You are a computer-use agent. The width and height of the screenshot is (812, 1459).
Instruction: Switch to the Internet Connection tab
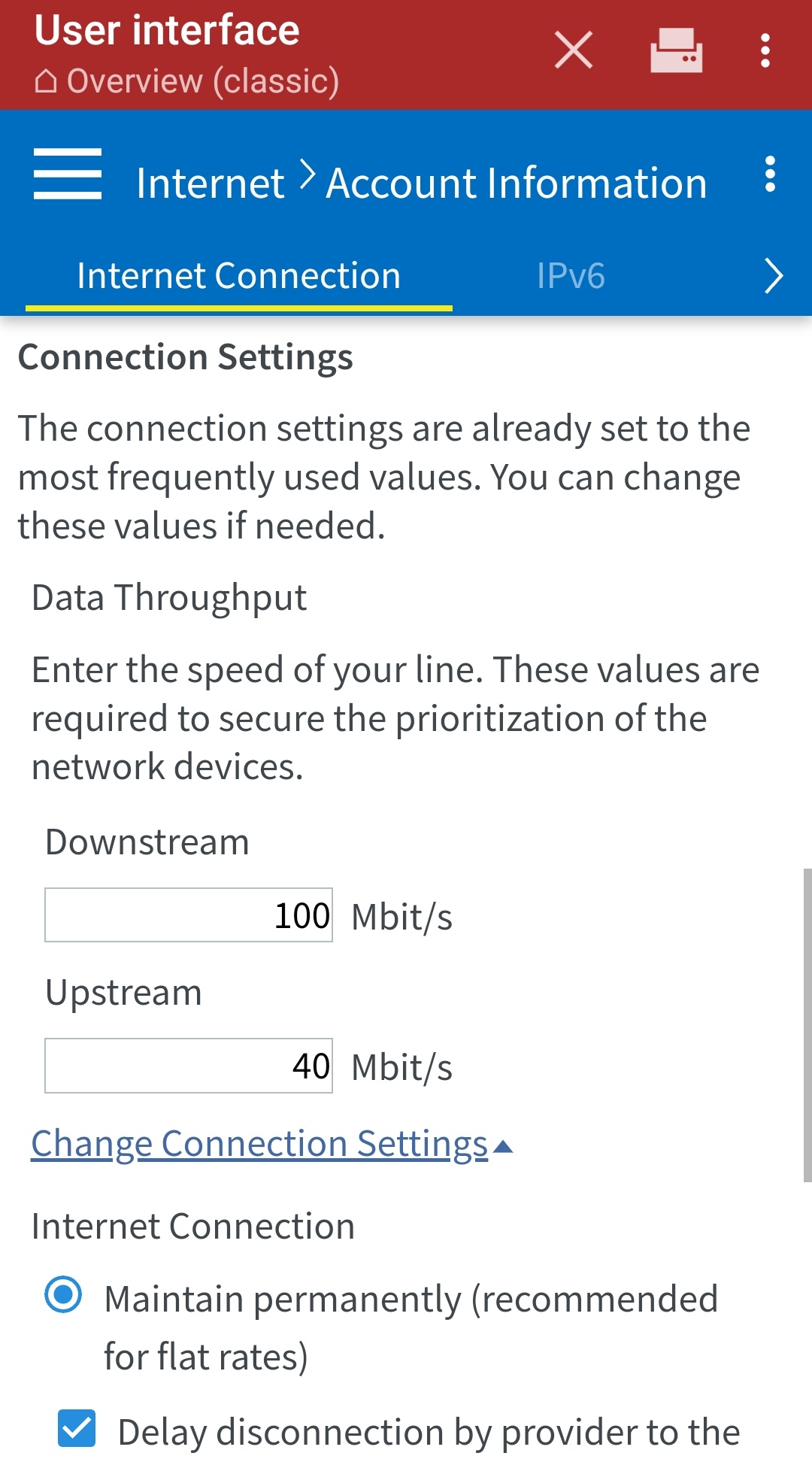(238, 276)
